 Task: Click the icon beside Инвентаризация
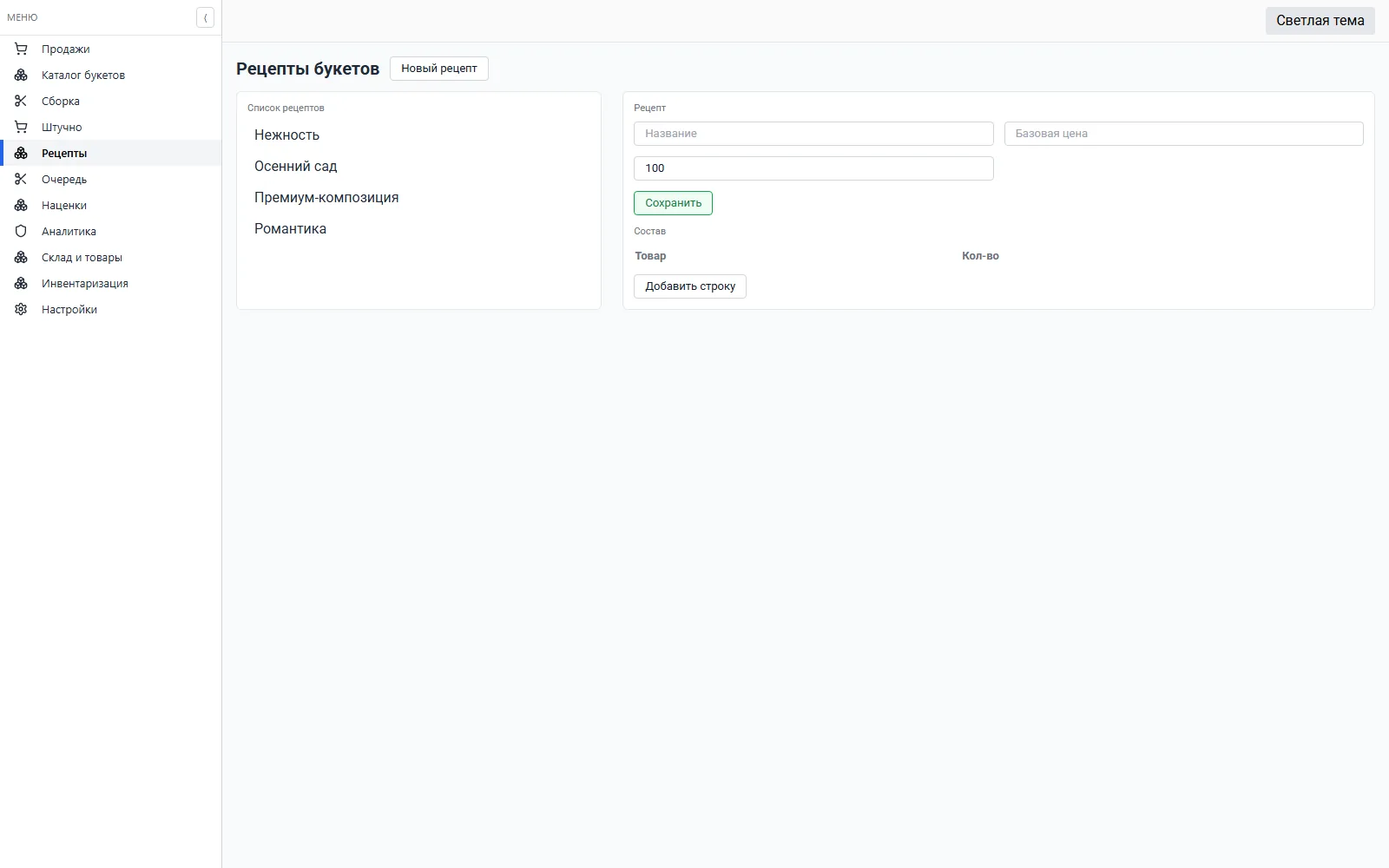pyautogui.click(x=21, y=283)
